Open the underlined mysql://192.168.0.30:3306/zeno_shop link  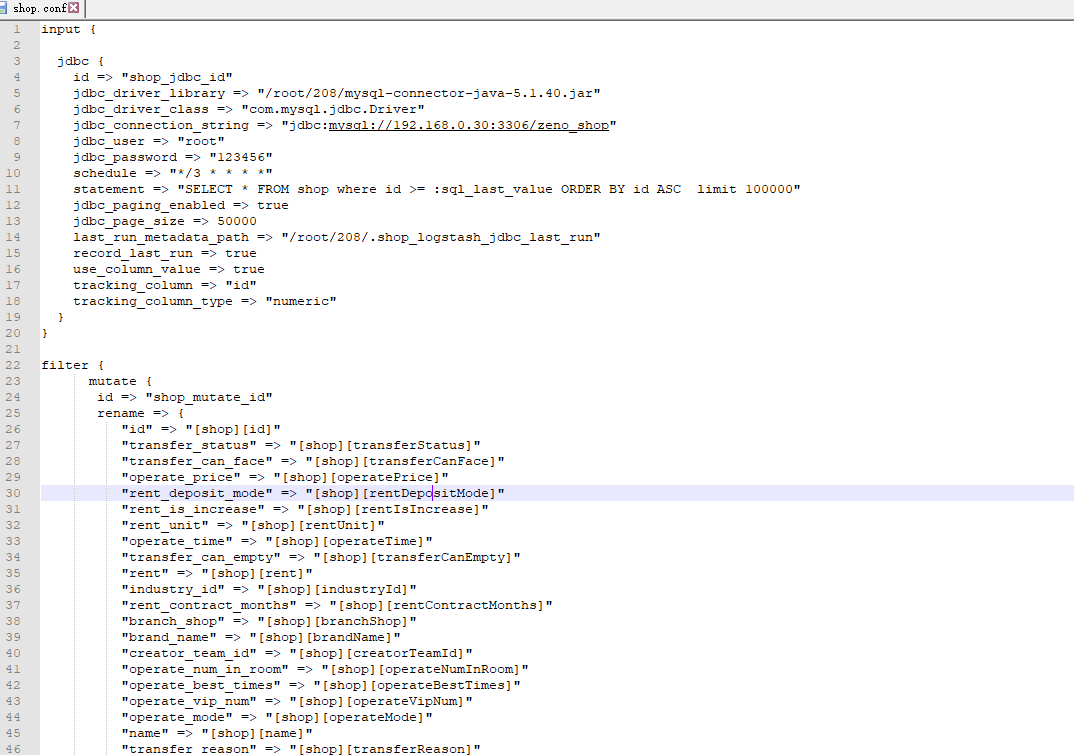pyautogui.click(x=469, y=125)
